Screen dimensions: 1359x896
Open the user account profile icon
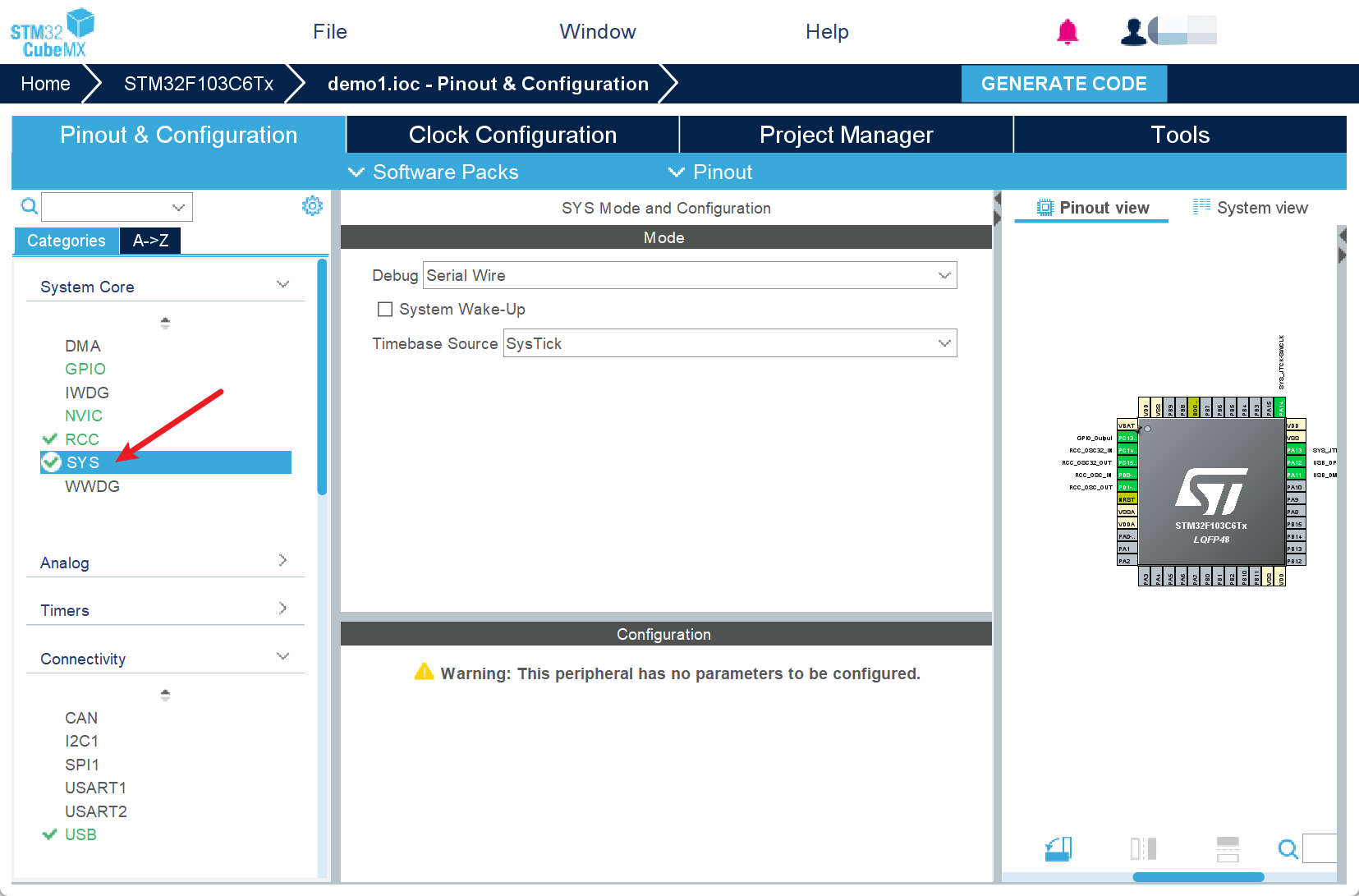click(x=1134, y=31)
